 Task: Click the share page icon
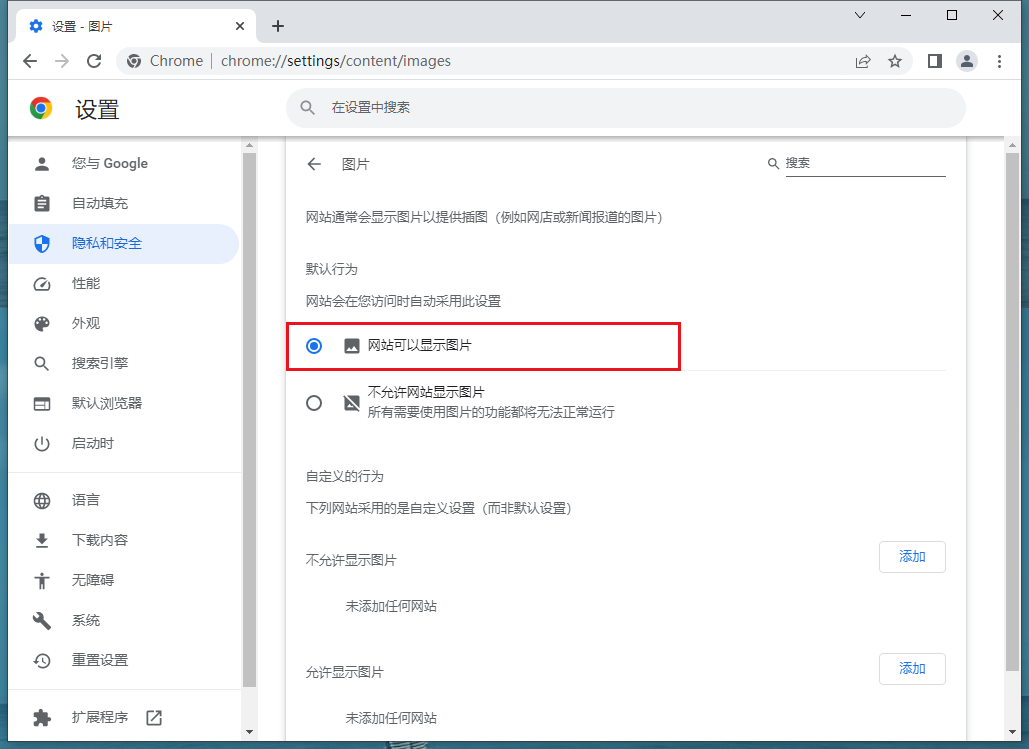click(x=863, y=61)
